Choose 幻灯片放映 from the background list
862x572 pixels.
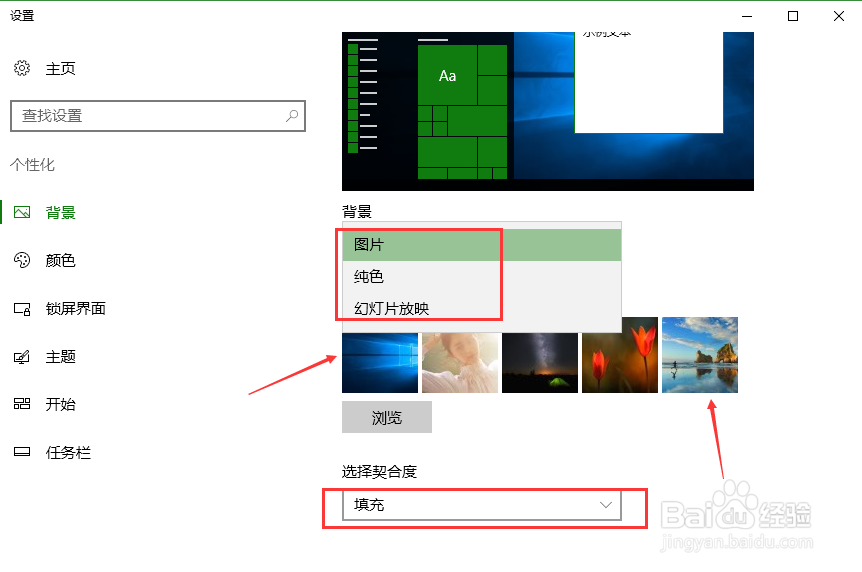(482, 309)
